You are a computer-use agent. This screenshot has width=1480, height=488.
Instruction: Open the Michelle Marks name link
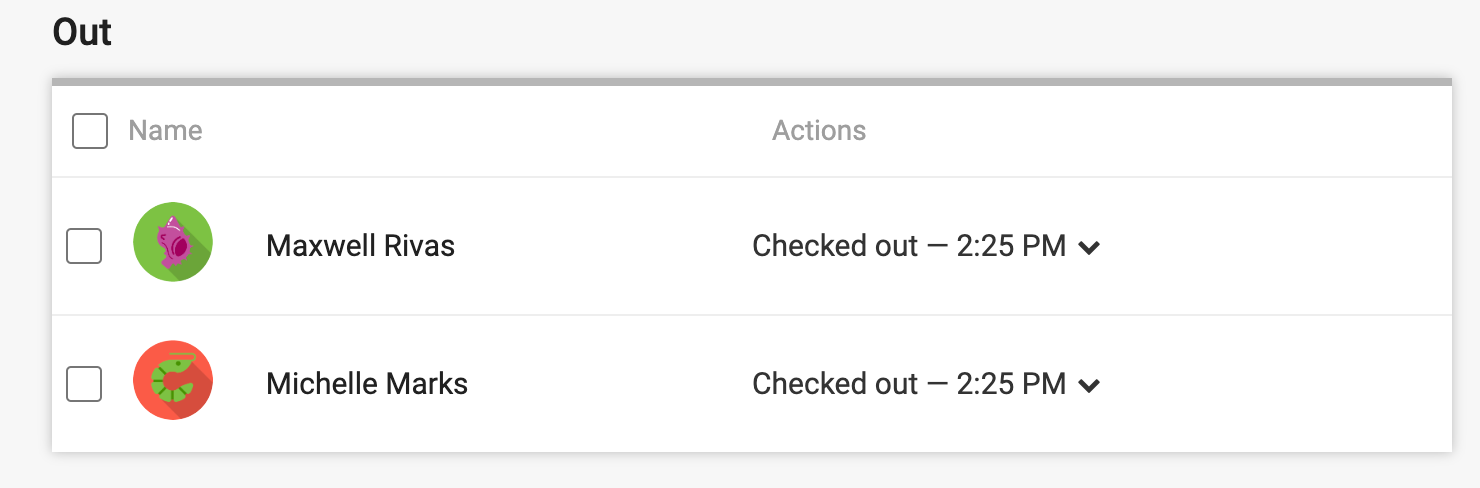click(367, 384)
